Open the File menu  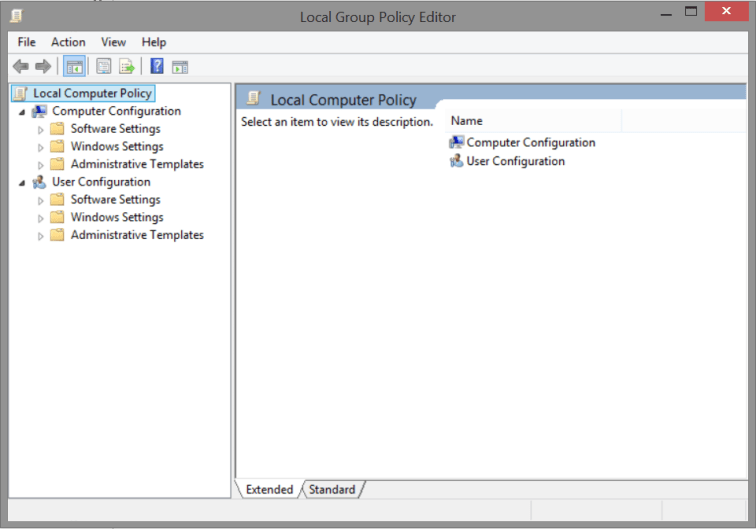pyautogui.click(x=26, y=42)
